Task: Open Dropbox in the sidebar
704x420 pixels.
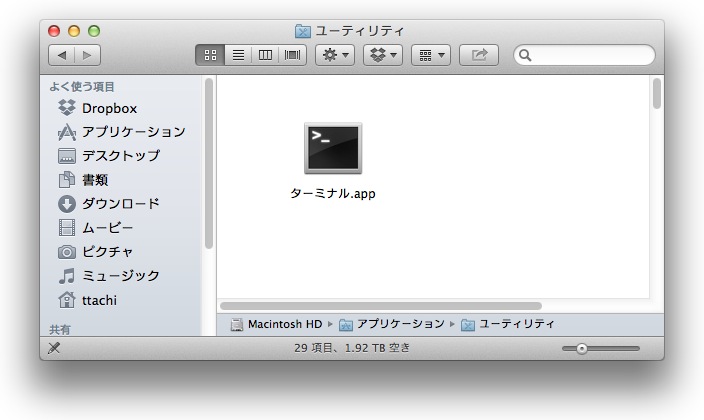Action: tap(108, 108)
